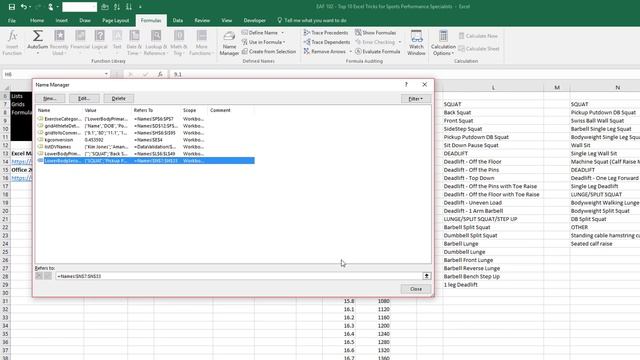Click the Scope column header

tap(189, 110)
